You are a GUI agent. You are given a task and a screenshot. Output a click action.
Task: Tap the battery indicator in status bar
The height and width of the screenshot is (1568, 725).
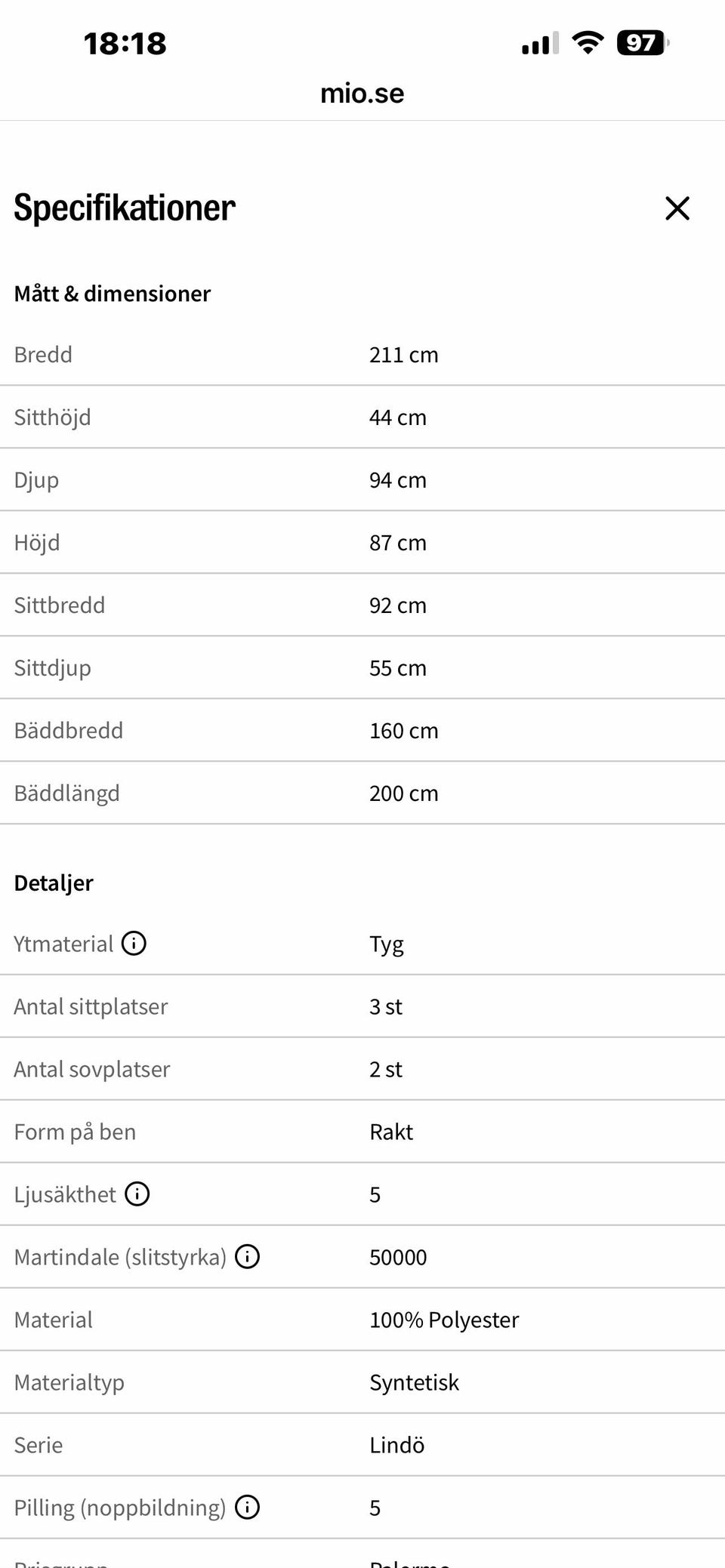pyautogui.click(x=643, y=43)
